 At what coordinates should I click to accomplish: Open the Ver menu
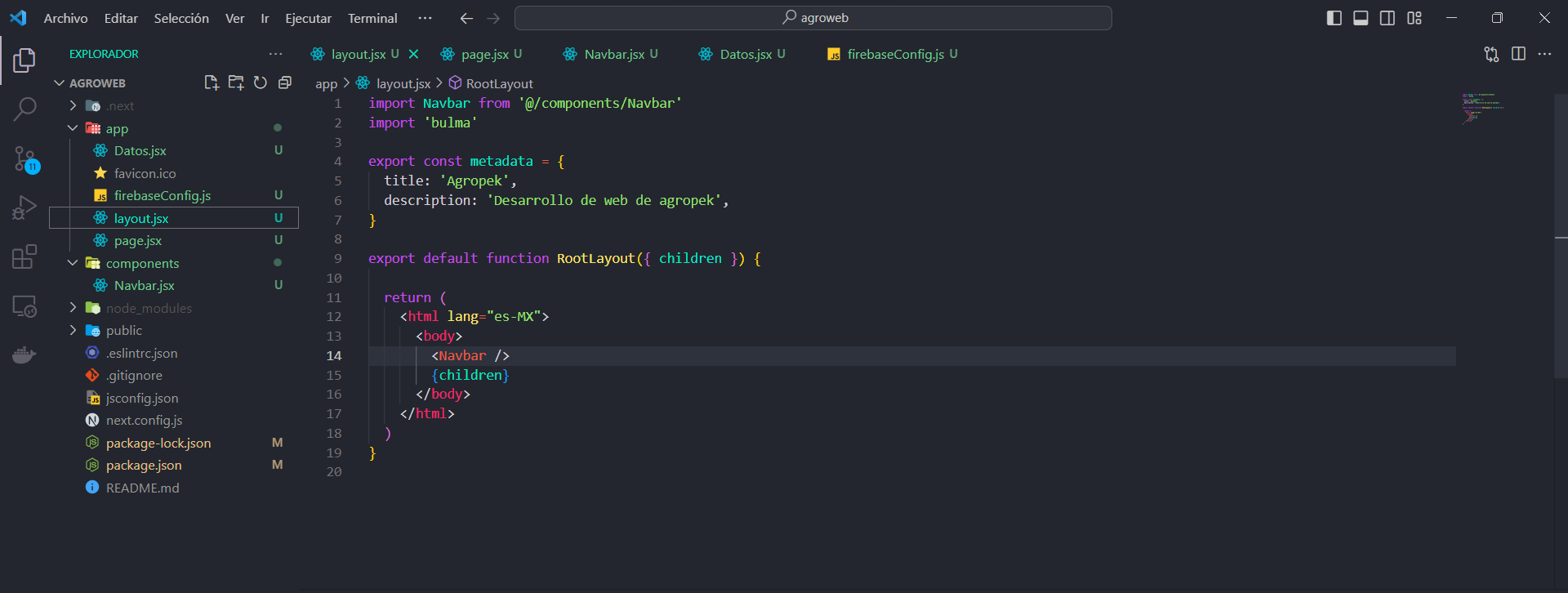tap(235, 18)
